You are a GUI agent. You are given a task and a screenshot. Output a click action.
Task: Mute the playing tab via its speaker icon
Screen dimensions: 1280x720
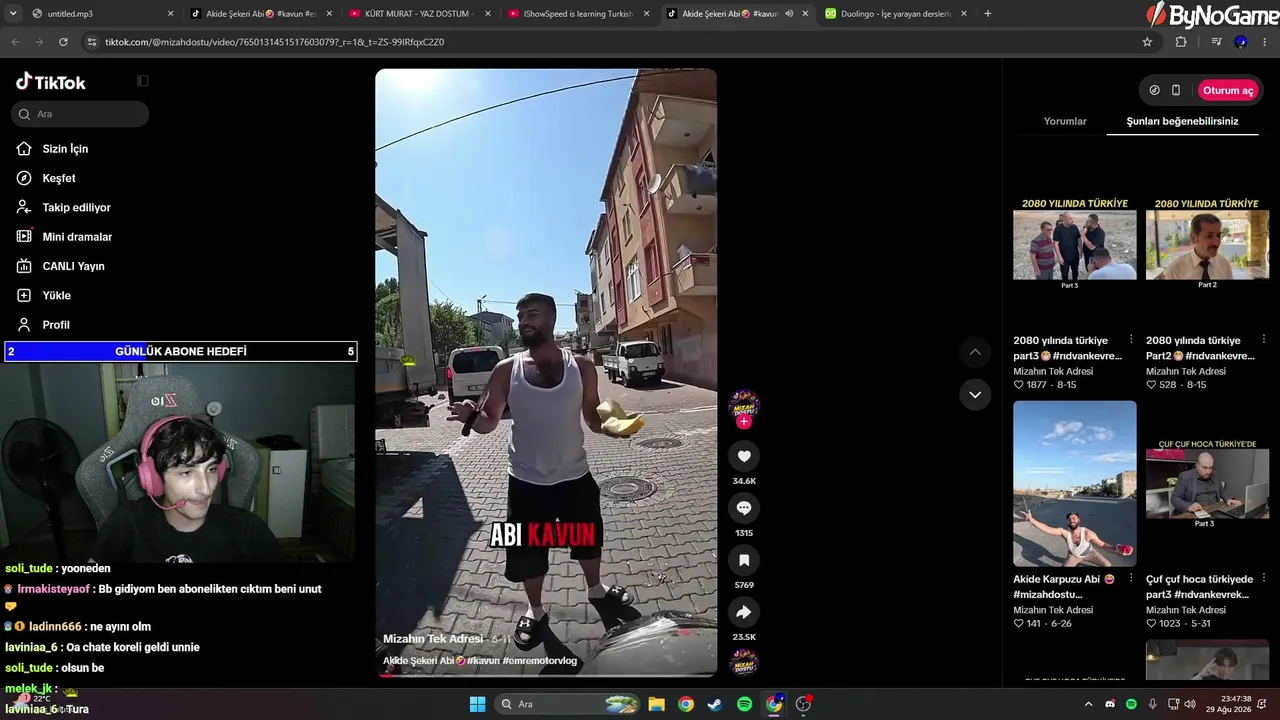789,14
